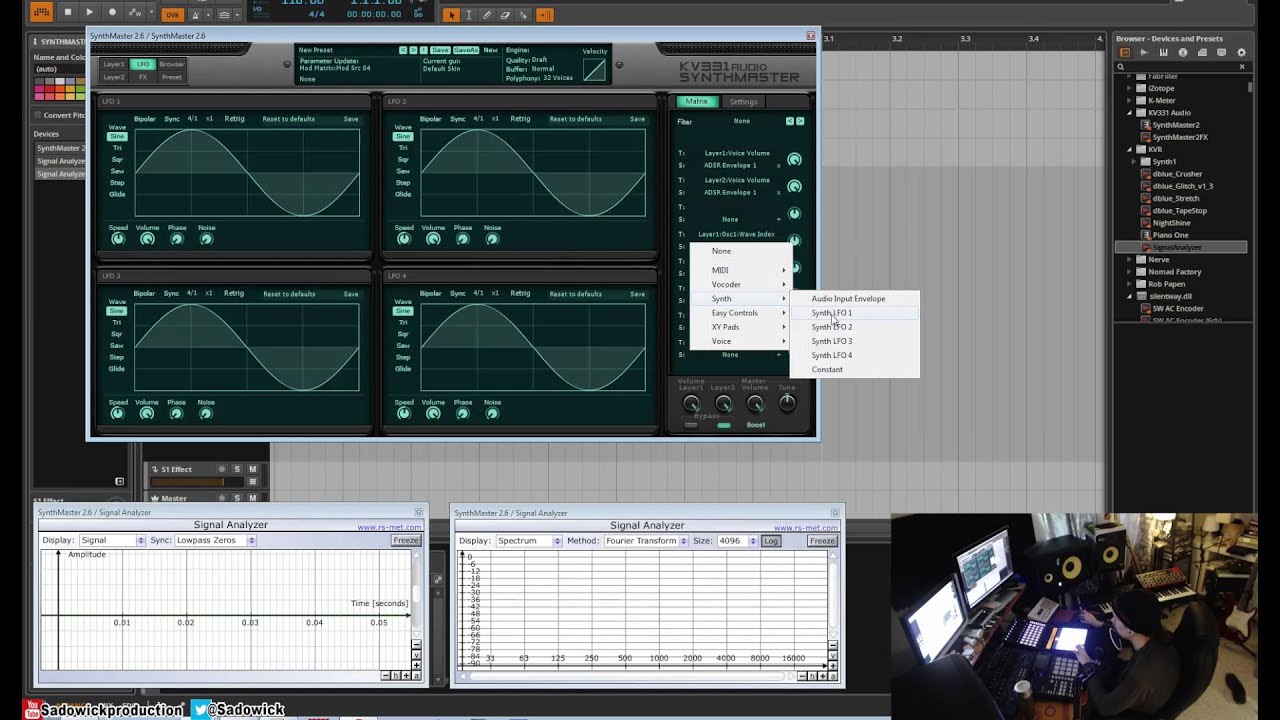Collapse the KV331 Audio folder
The image size is (1280, 720).
click(x=1130, y=113)
